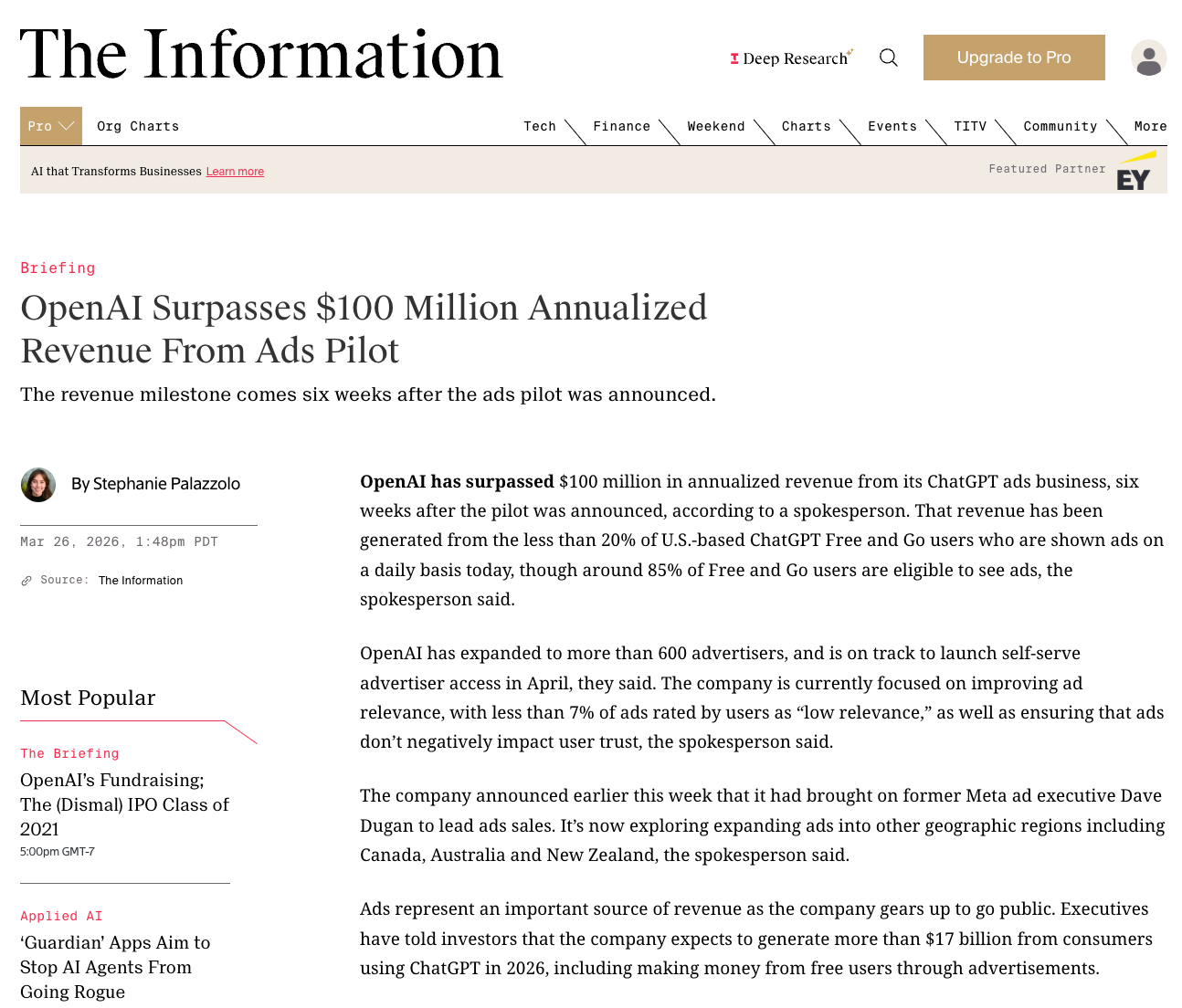Open the Briefing category label
Image resolution: width=1182 pixels, height=1008 pixels.
tap(58, 268)
